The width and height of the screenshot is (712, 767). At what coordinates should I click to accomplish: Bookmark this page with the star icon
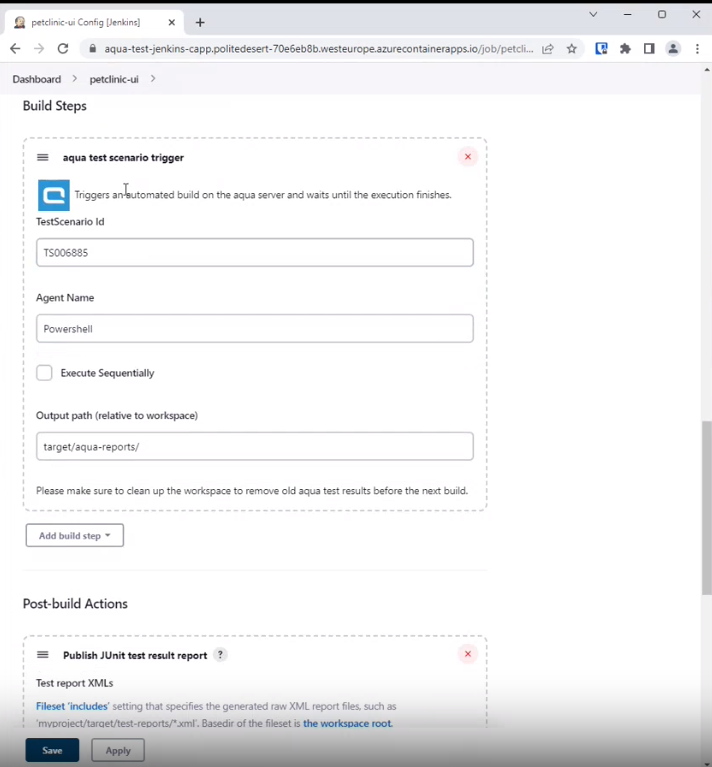click(x=572, y=48)
